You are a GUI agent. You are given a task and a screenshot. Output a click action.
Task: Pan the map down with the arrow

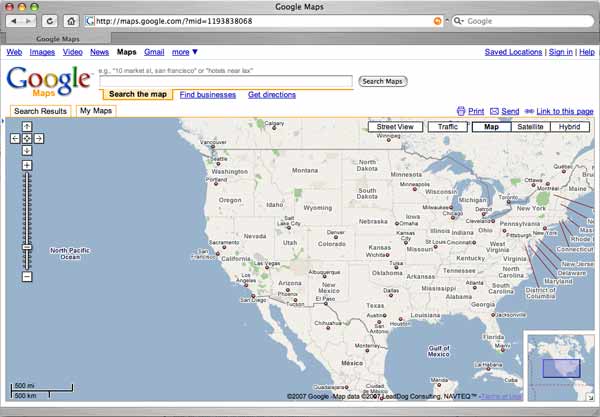[27, 150]
